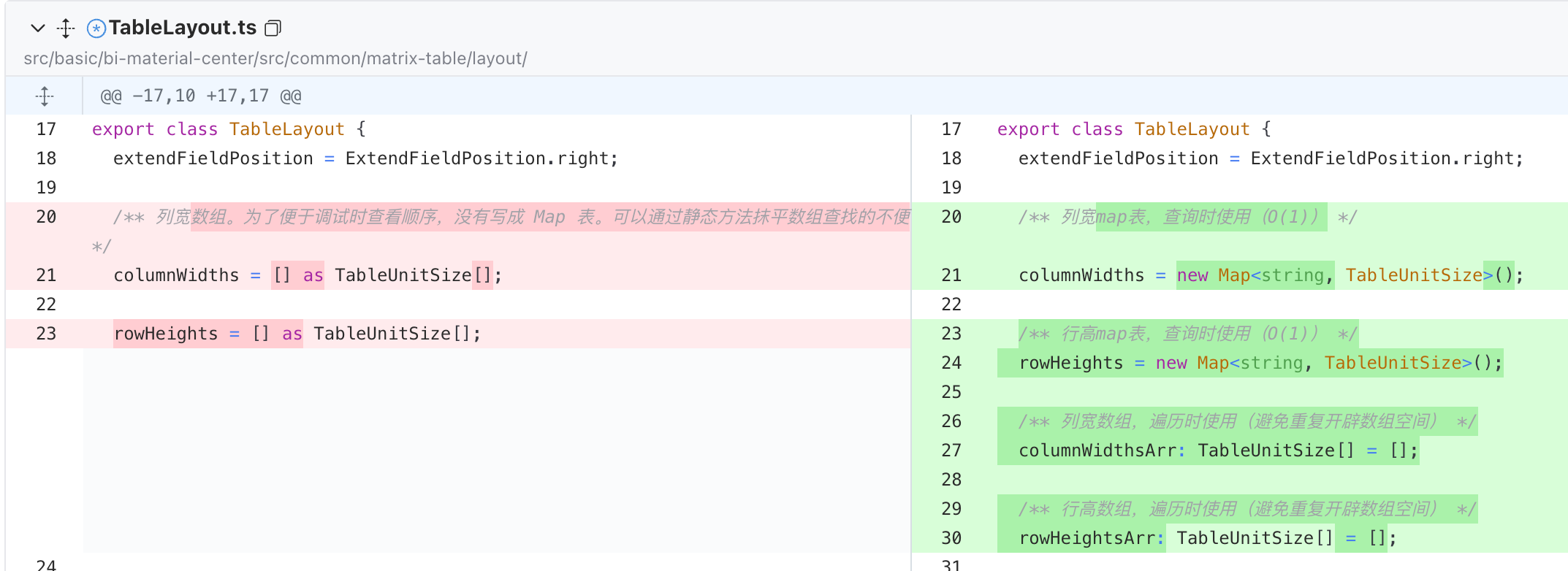The height and width of the screenshot is (571, 1568).
Task: Click the modified-file status icon before TableLayout.ts
Action: pos(96,28)
